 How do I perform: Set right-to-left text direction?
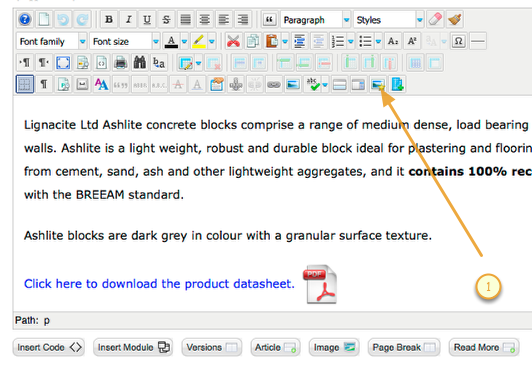(x=44, y=63)
